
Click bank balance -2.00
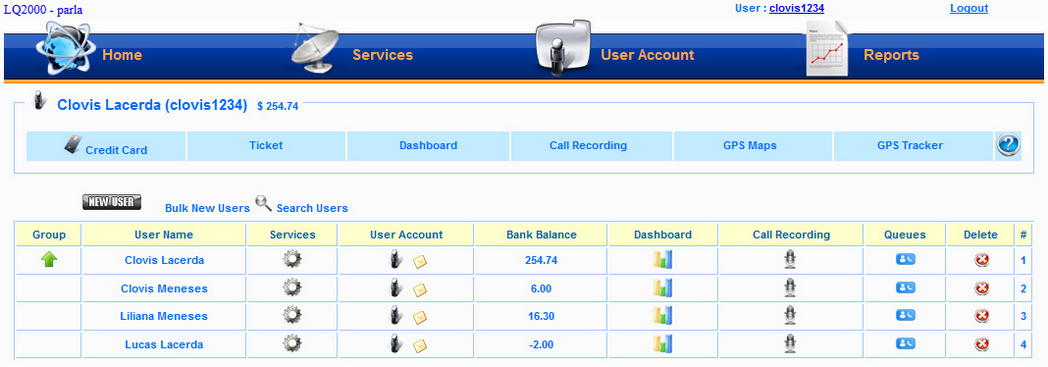click(x=541, y=345)
